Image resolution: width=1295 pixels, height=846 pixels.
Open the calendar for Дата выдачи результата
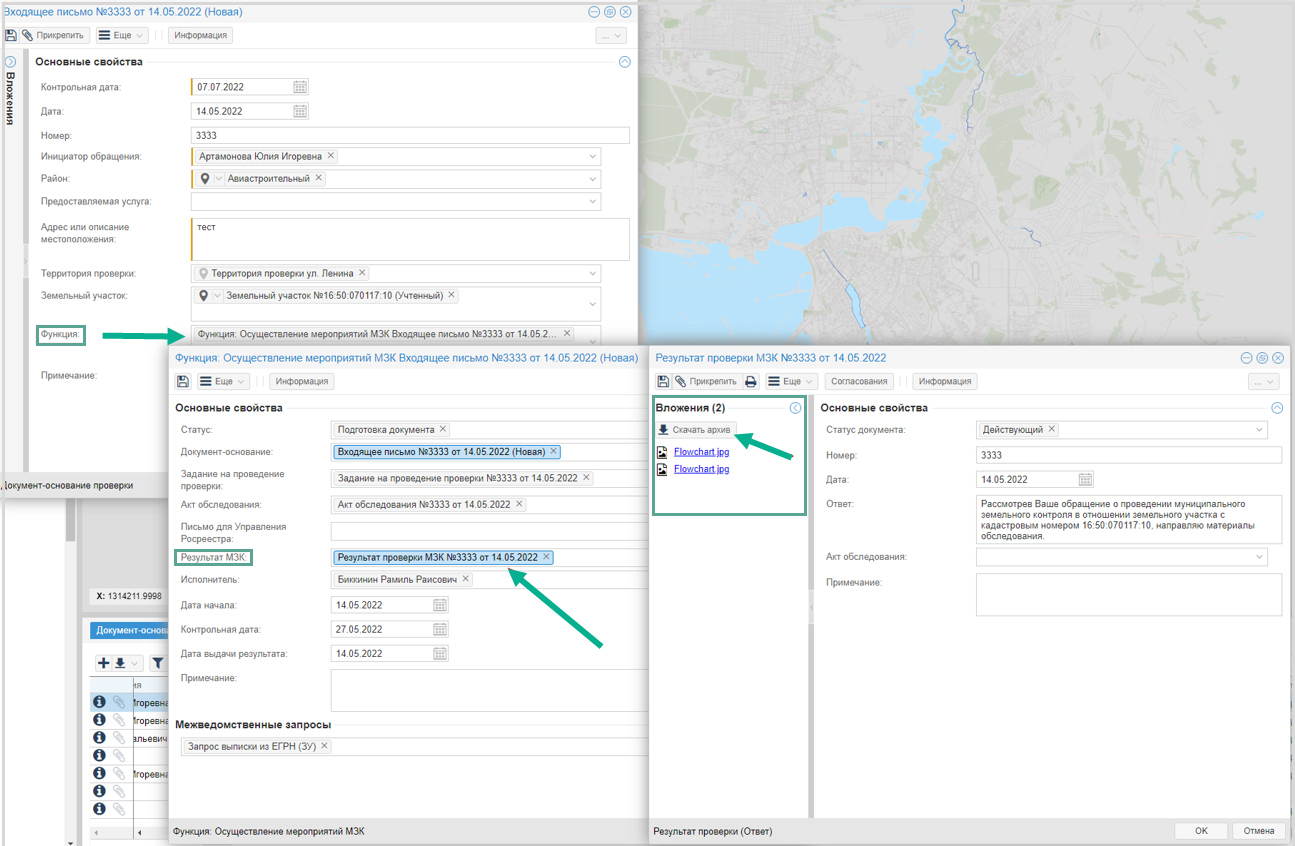440,653
